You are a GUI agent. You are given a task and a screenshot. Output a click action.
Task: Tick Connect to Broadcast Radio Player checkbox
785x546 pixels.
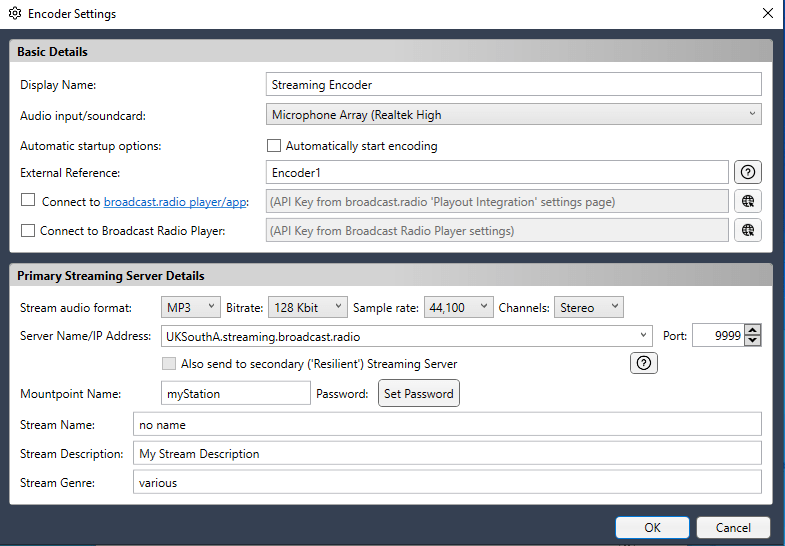click(x=28, y=231)
